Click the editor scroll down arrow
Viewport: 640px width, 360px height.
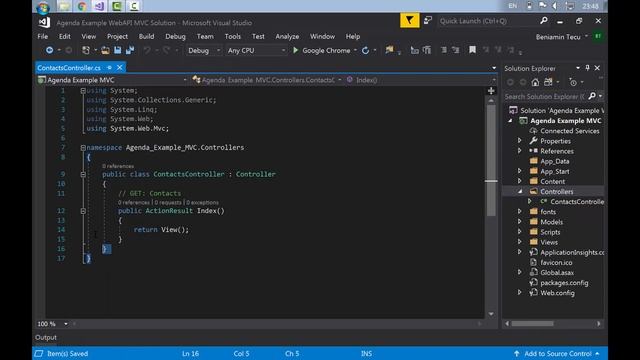tap(491, 314)
